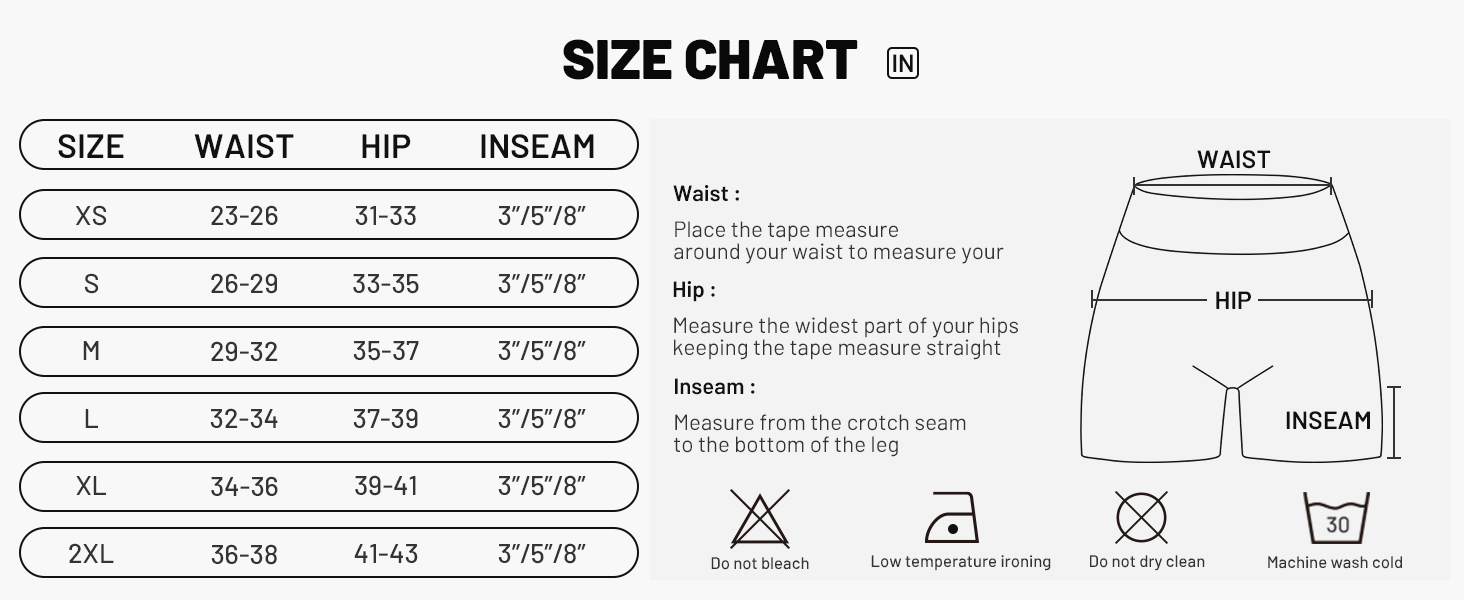Click the inseam length bracket marker
Screen dimensions: 1464x600
pyautogui.click(x=1394, y=422)
